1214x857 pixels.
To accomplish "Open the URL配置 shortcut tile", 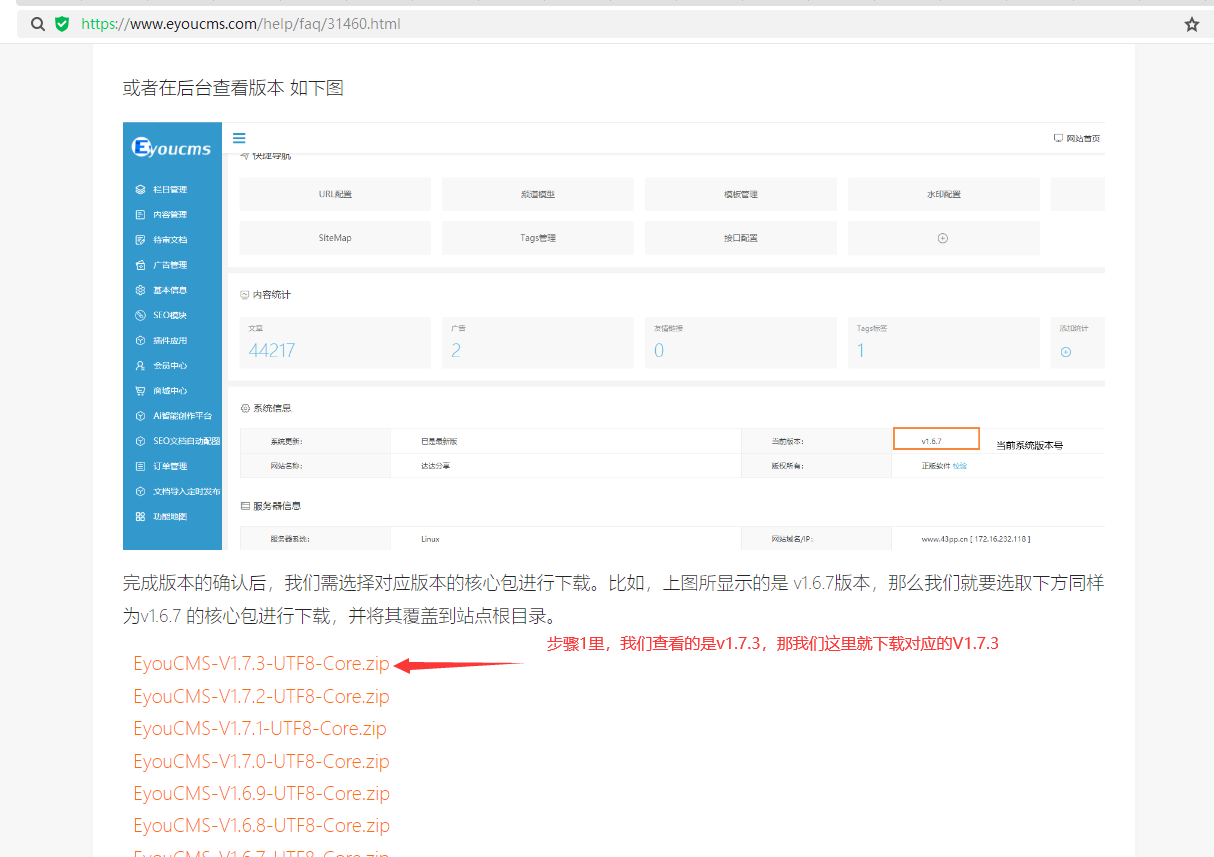I will point(335,194).
